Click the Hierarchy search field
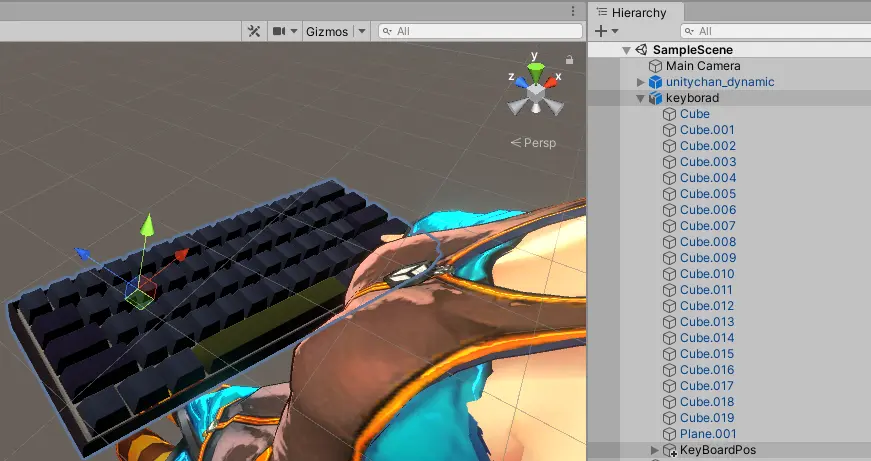 pos(775,31)
